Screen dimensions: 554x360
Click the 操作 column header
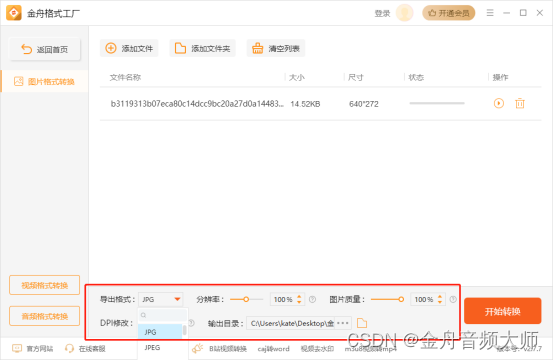[x=500, y=77]
